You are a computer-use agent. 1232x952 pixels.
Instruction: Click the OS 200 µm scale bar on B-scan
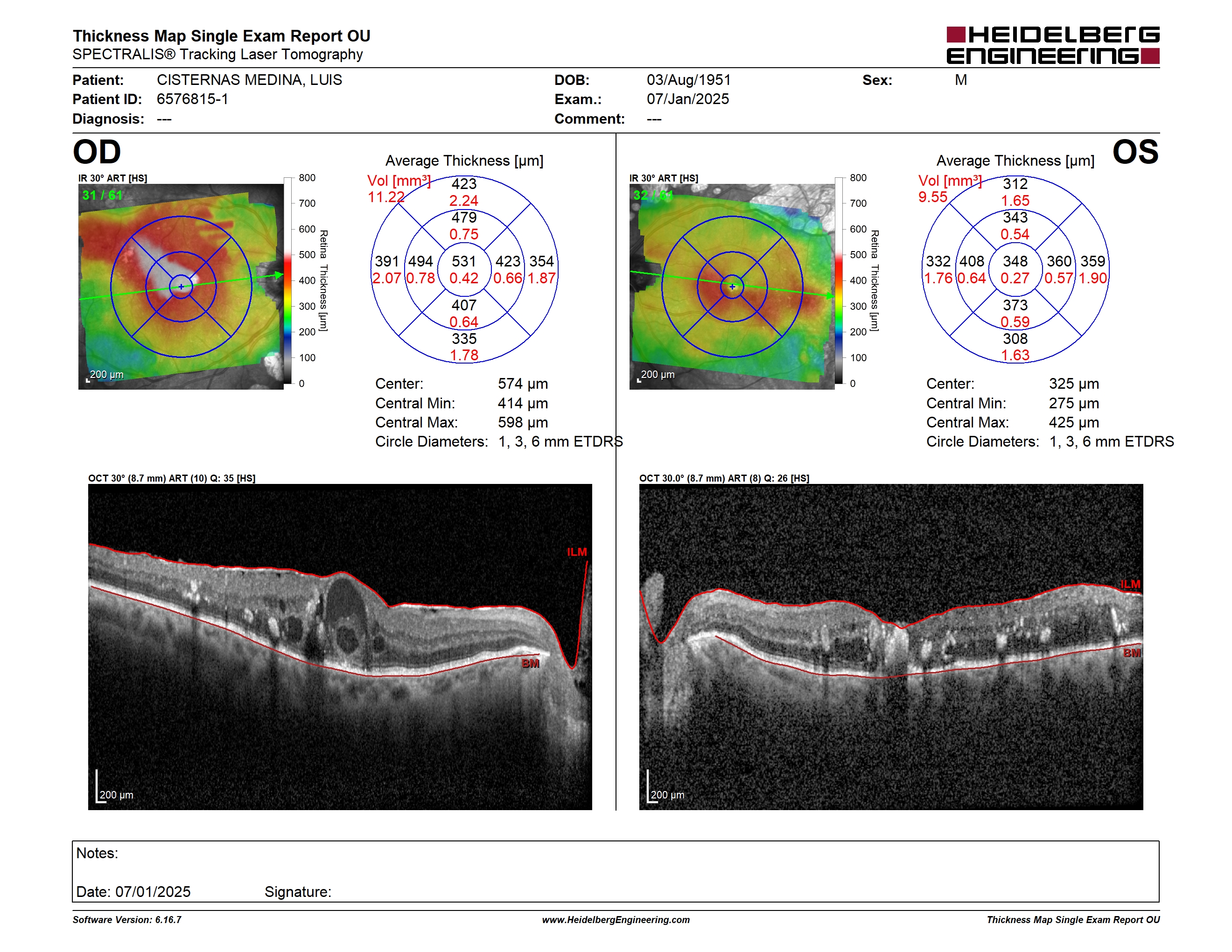click(x=665, y=786)
